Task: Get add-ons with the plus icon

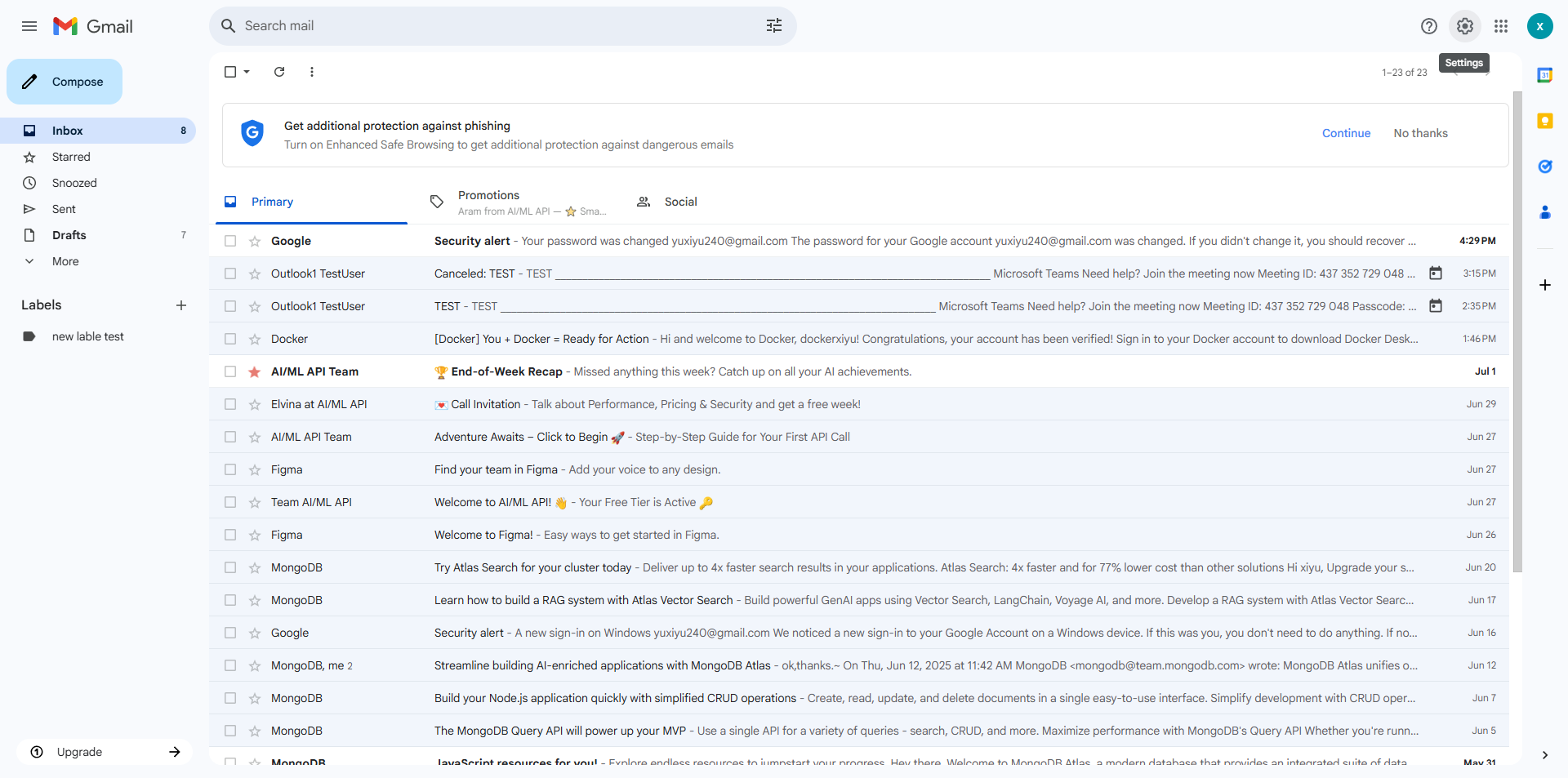Action: pos(1544,285)
